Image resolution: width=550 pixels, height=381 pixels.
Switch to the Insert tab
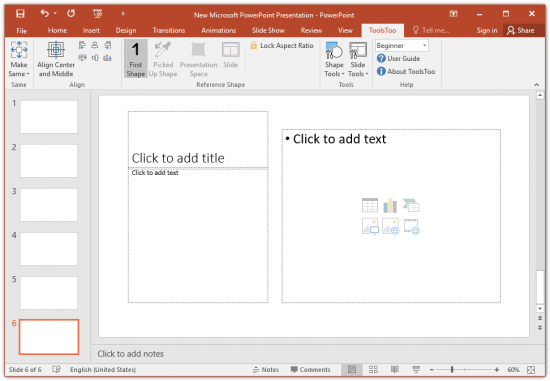pyautogui.click(x=91, y=31)
